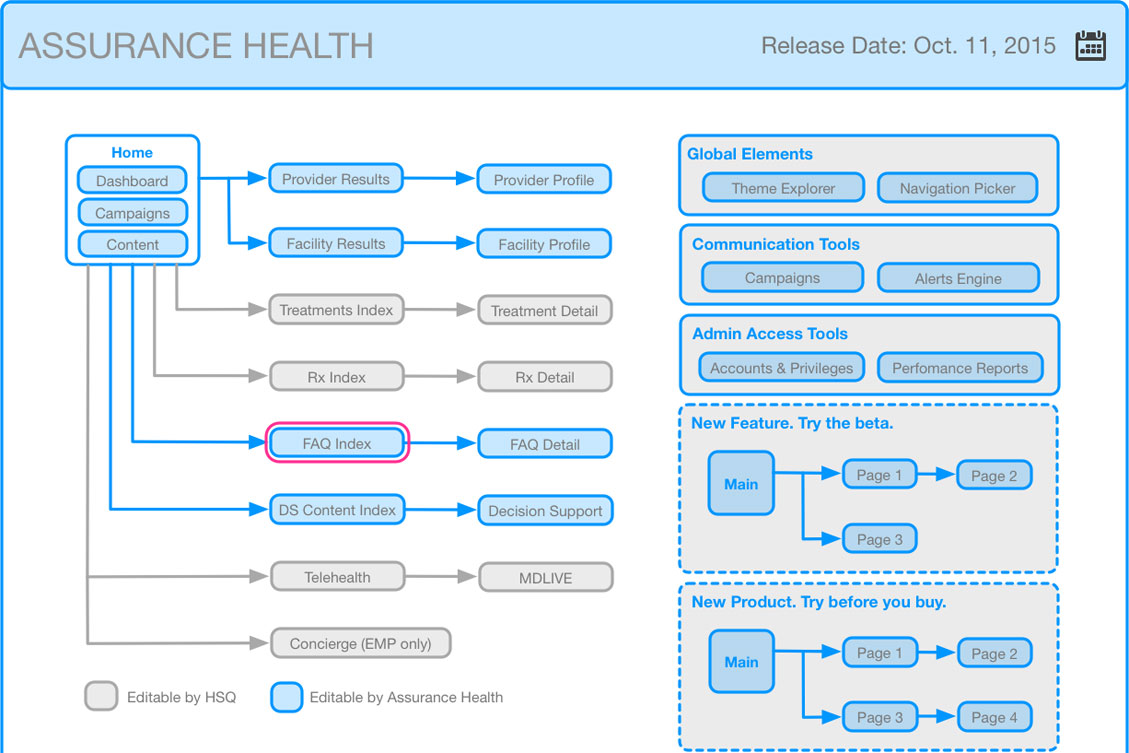Select the Dashboard node under Home
Screen dimensions: 1129x753
click(132, 181)
